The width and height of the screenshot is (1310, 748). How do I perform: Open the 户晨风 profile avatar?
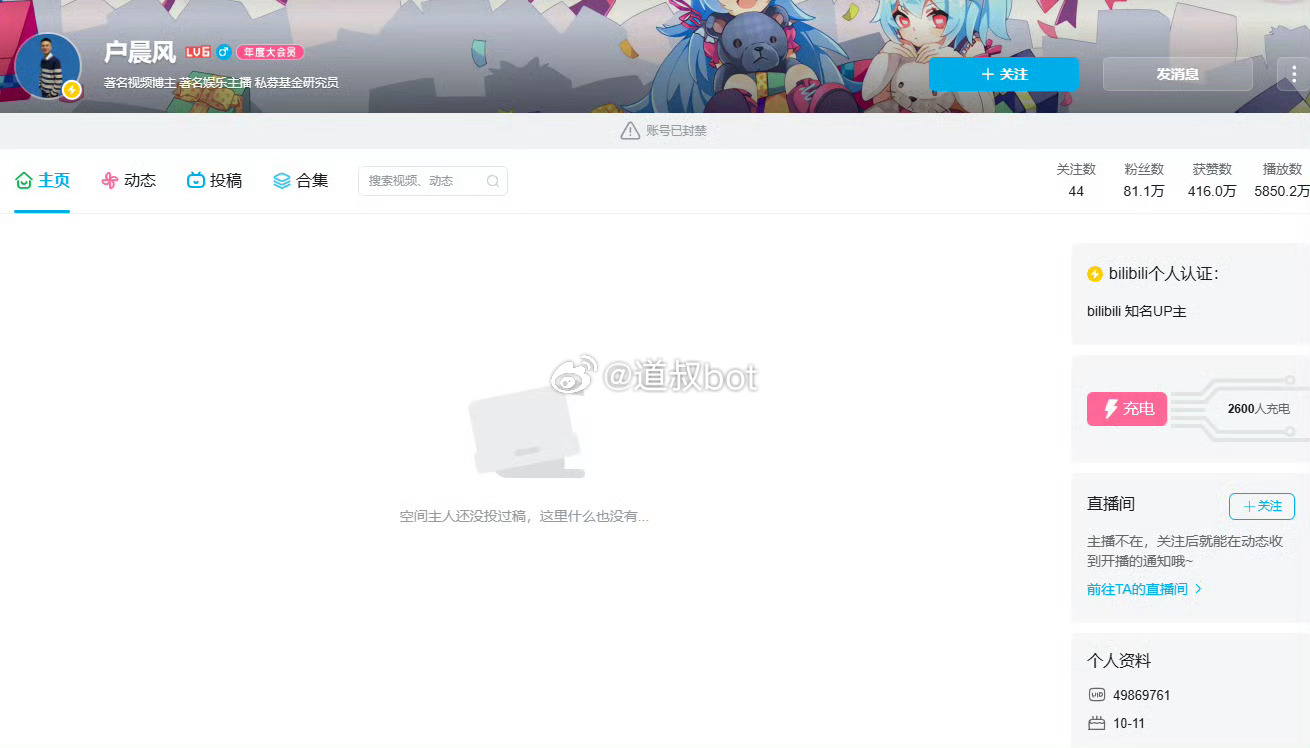pyautogui.click(x=47, y=65)
